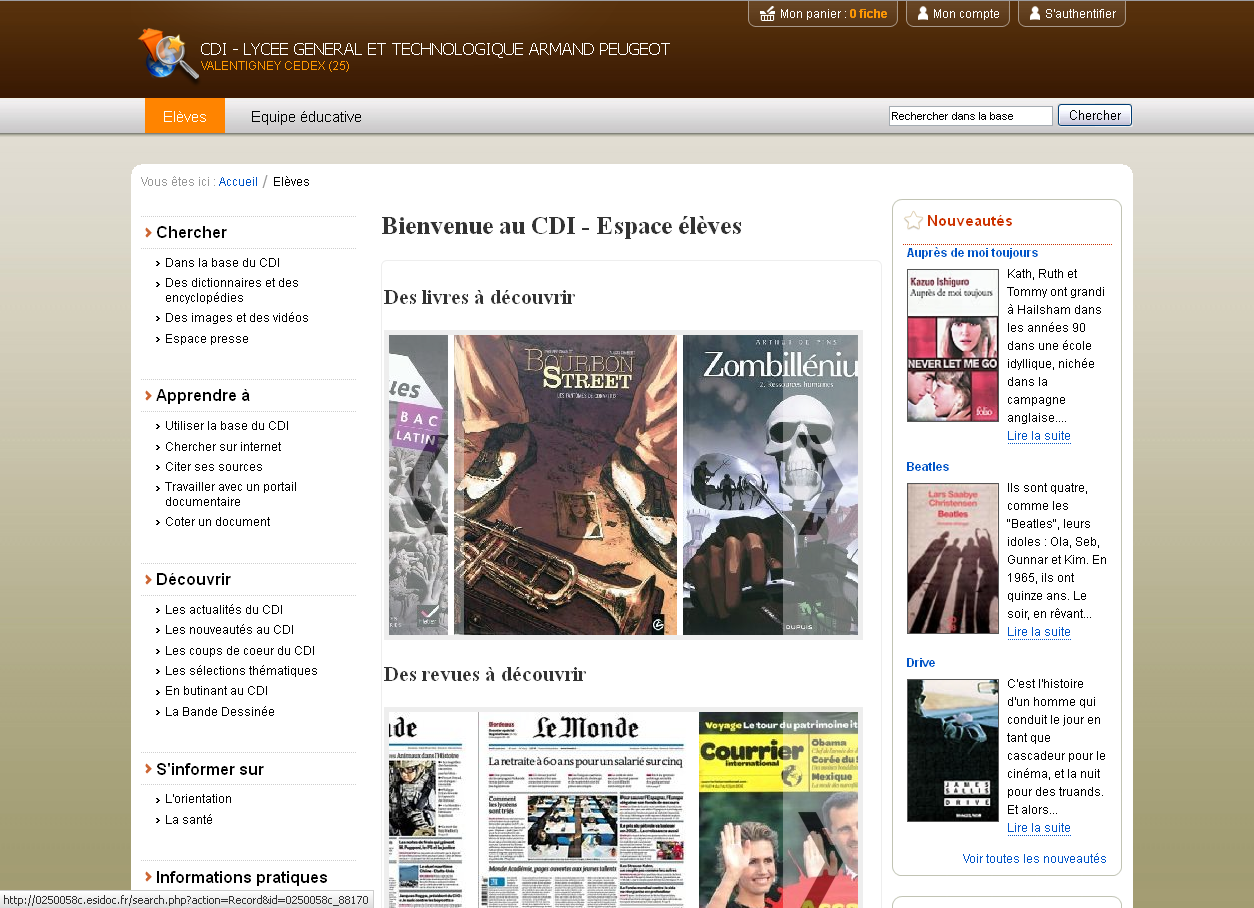Screen dimensions: 1254x908
Task: Open the Mon panier basket
Action: [x=823, y=14]
